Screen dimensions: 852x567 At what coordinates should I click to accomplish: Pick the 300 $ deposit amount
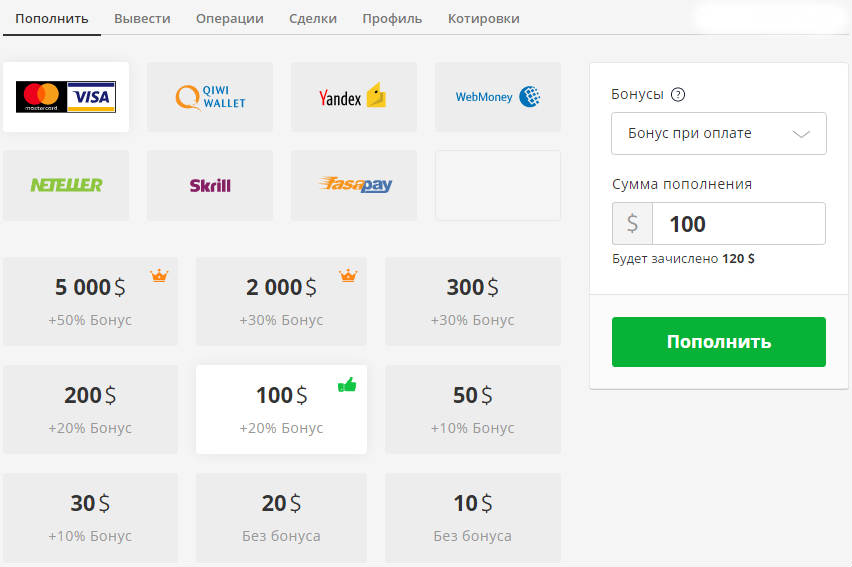pyautogui.click(x=472, y=301)
